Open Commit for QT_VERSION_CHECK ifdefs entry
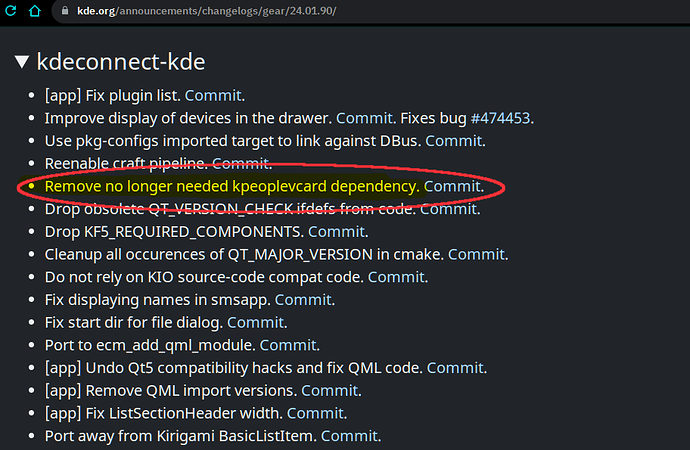 coord(448,209)
